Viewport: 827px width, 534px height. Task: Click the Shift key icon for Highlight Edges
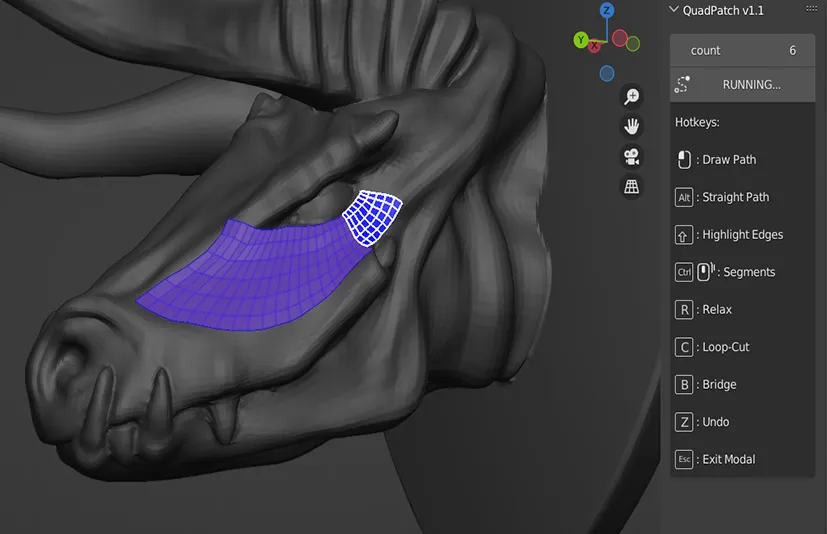pyautogui.click(x=684, y=235)
